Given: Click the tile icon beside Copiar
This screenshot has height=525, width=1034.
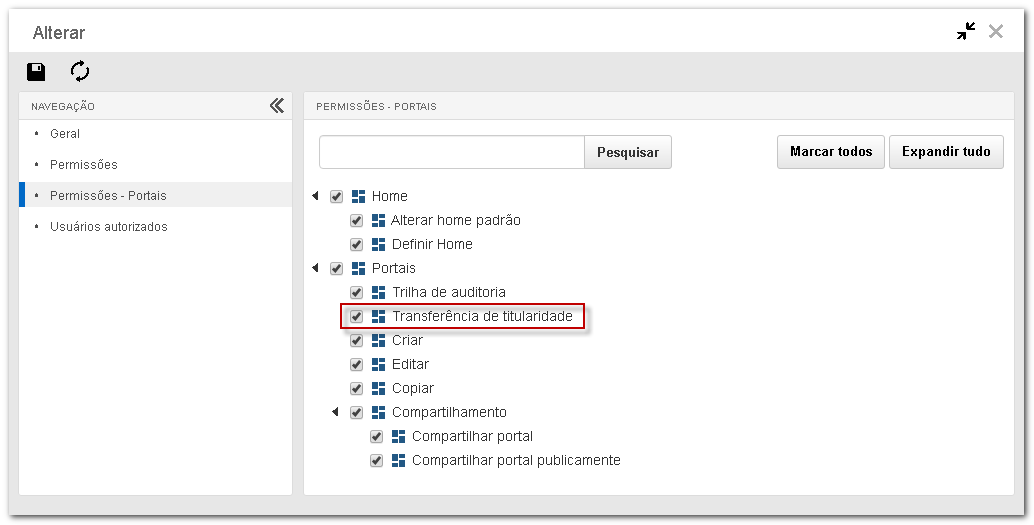Looking at the screenshot, I should (x=379, y=388).
